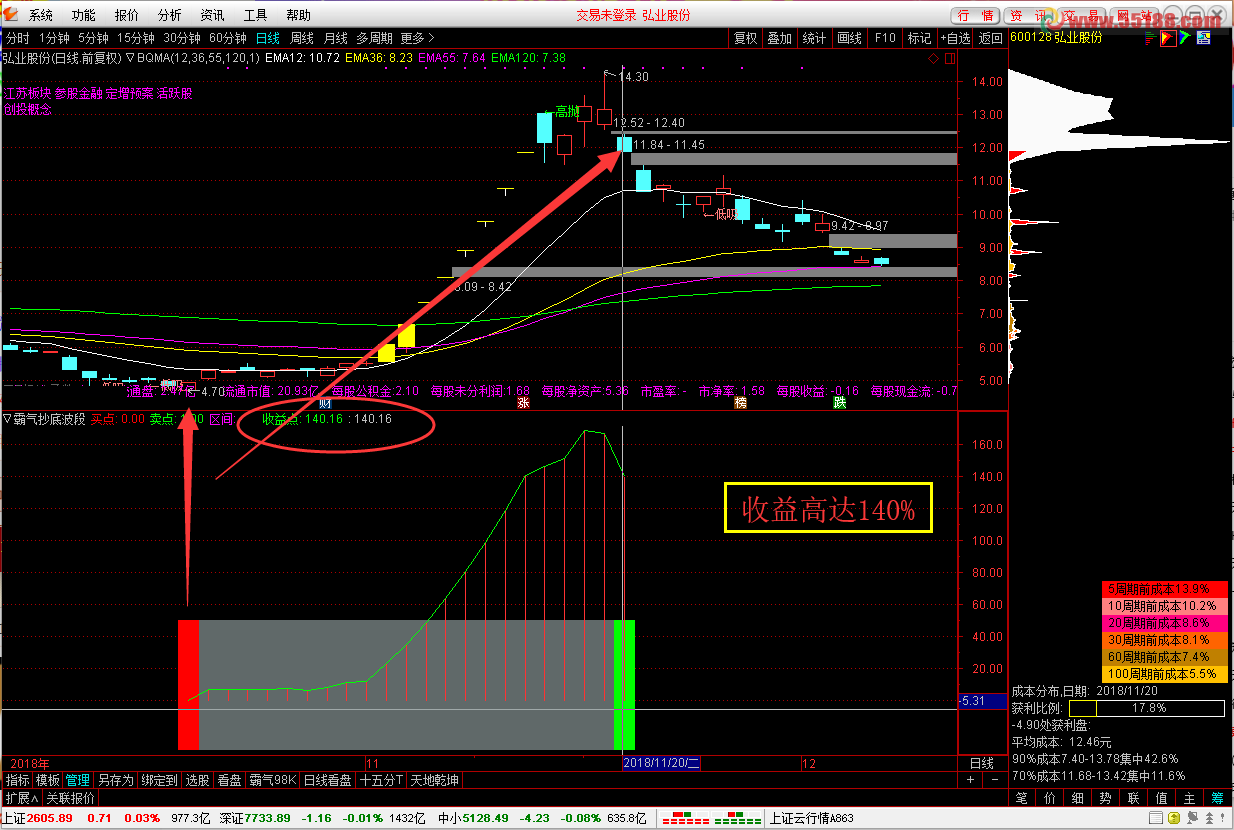Viewport: 1234px width, 830px height.
Task: Open the 扩展 expander in bottom bar
Action: point(21,798)
